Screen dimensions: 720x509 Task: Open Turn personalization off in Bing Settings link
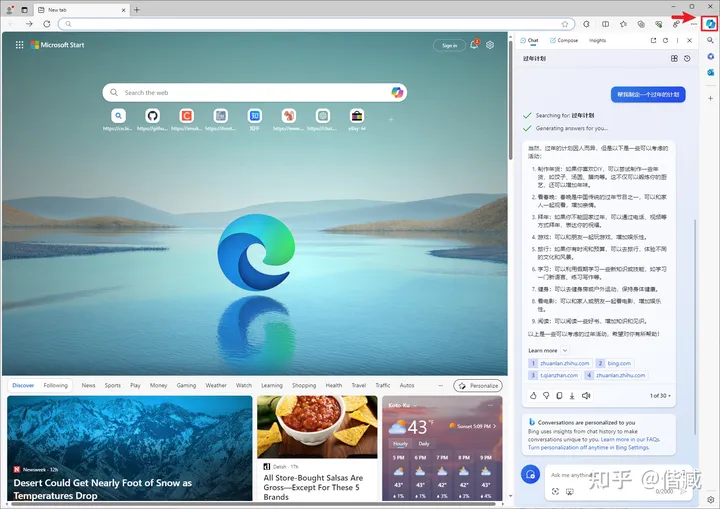click(589, 447)
